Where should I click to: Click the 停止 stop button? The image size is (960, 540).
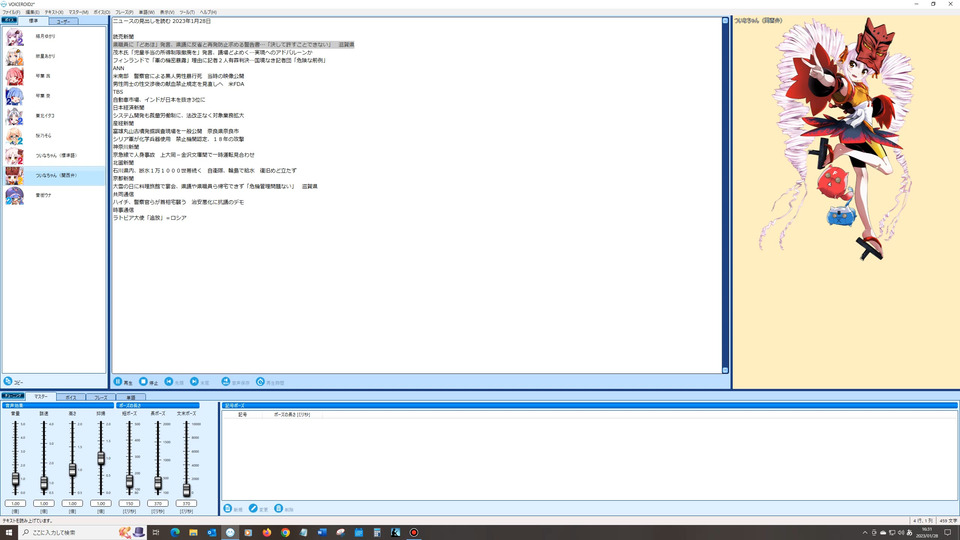click(x=143, y=381)
